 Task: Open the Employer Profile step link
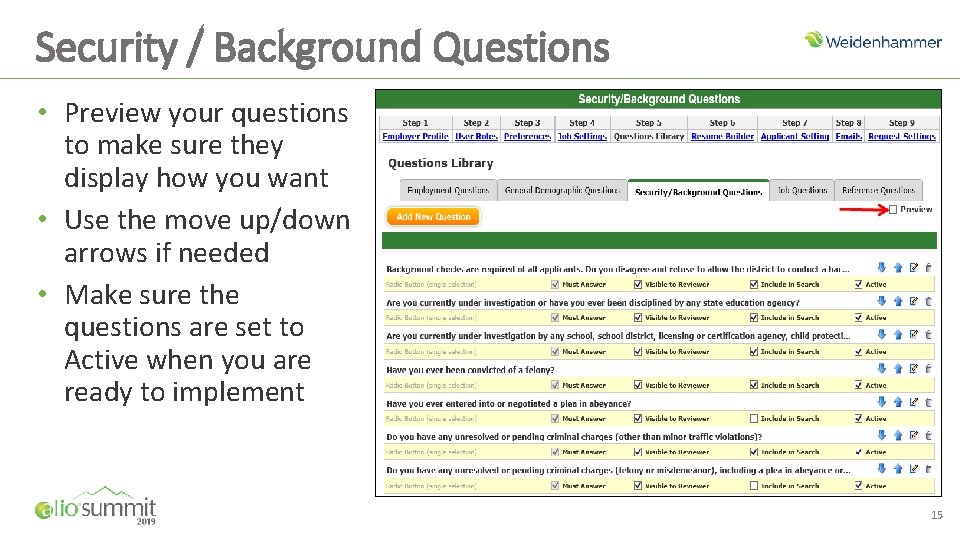pyautogui.click(x=415, y=136)
